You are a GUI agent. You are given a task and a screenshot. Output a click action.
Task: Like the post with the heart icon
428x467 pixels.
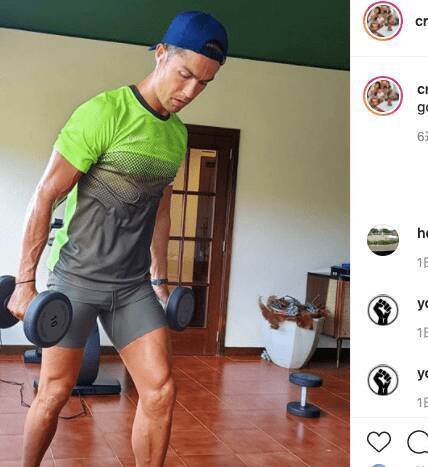(x=379, y=442)
